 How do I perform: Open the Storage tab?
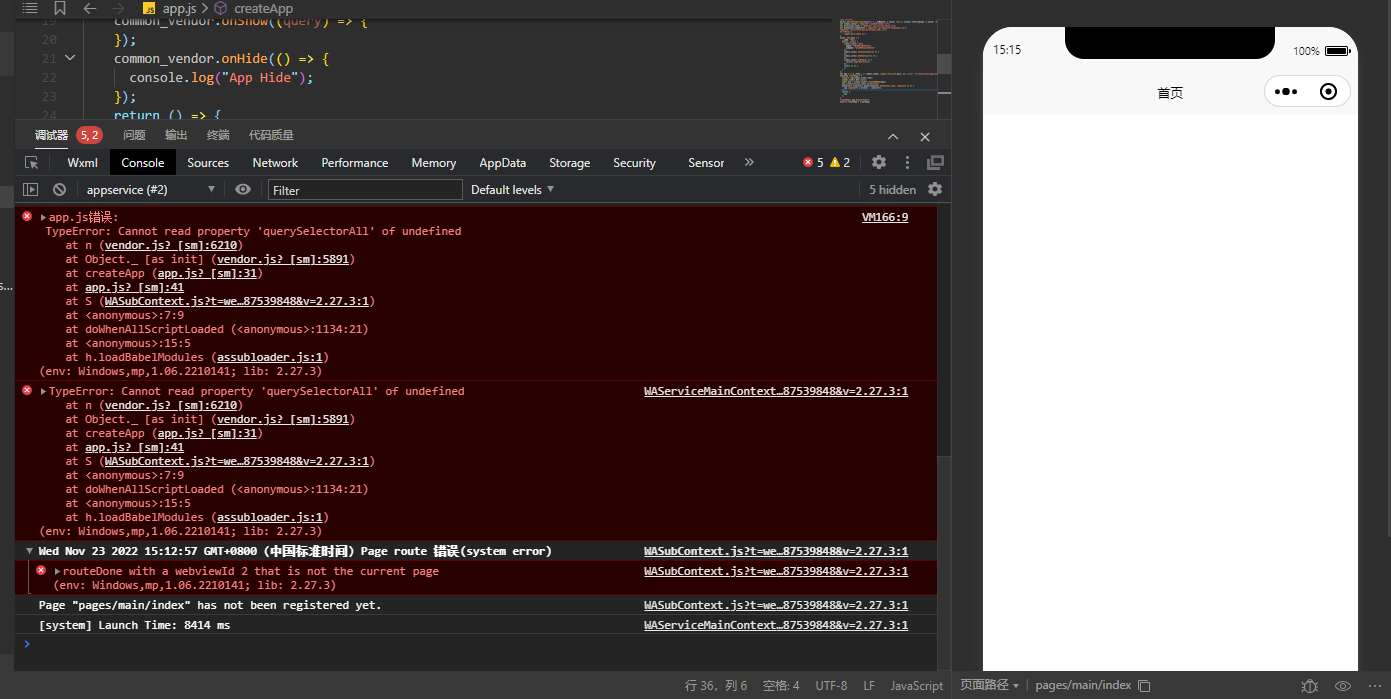[x=569, y=162]
